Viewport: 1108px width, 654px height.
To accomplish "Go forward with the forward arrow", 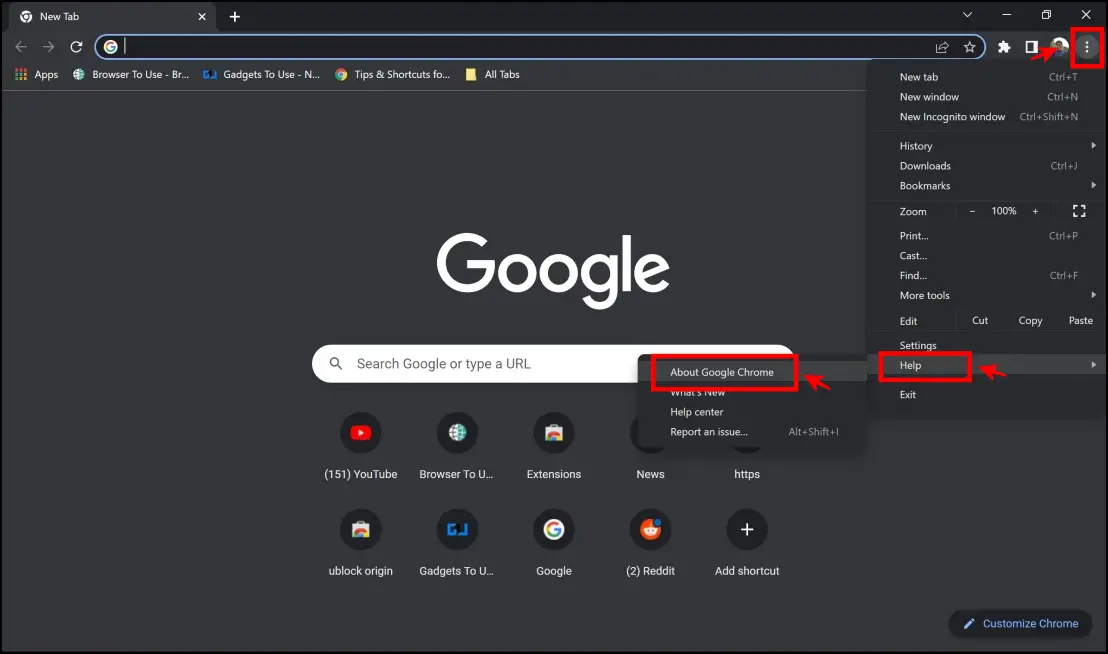I will [x=48, y=47].
